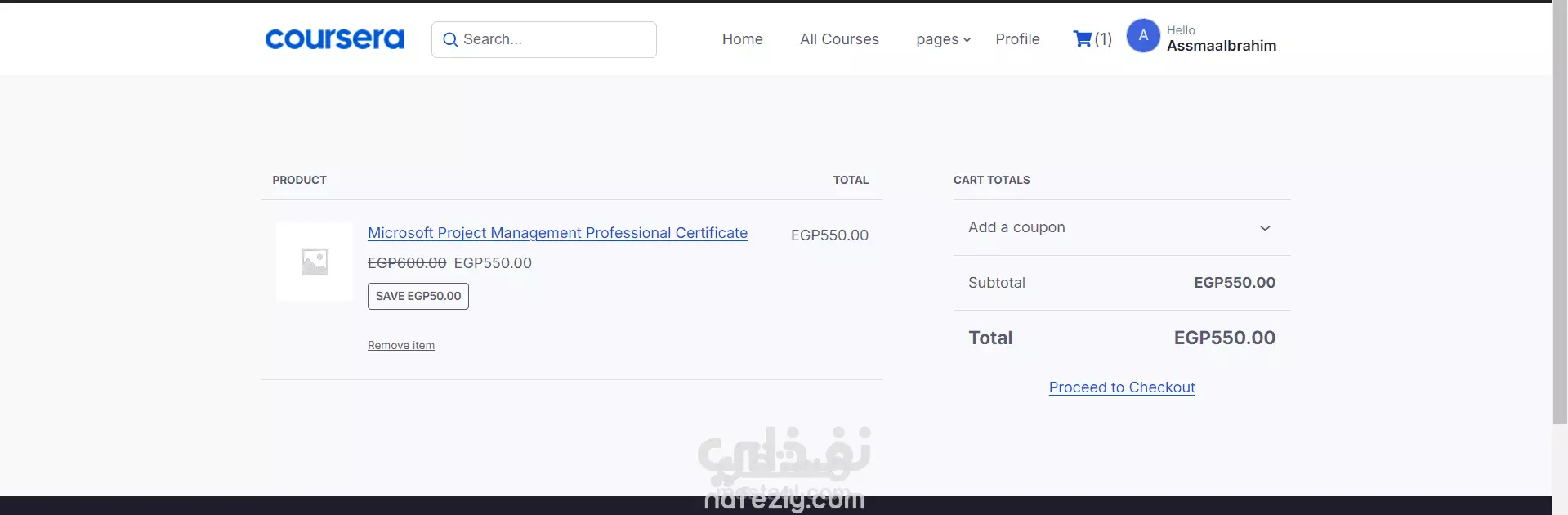
Task: Click the CART TOTALS heading
Action: pos(992,180)
